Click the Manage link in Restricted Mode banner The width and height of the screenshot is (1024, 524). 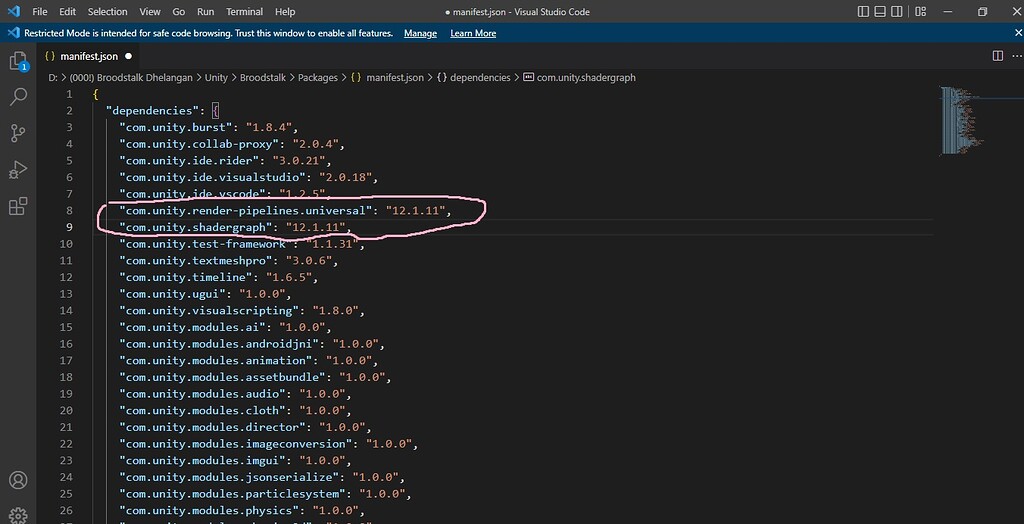point(420,33)
